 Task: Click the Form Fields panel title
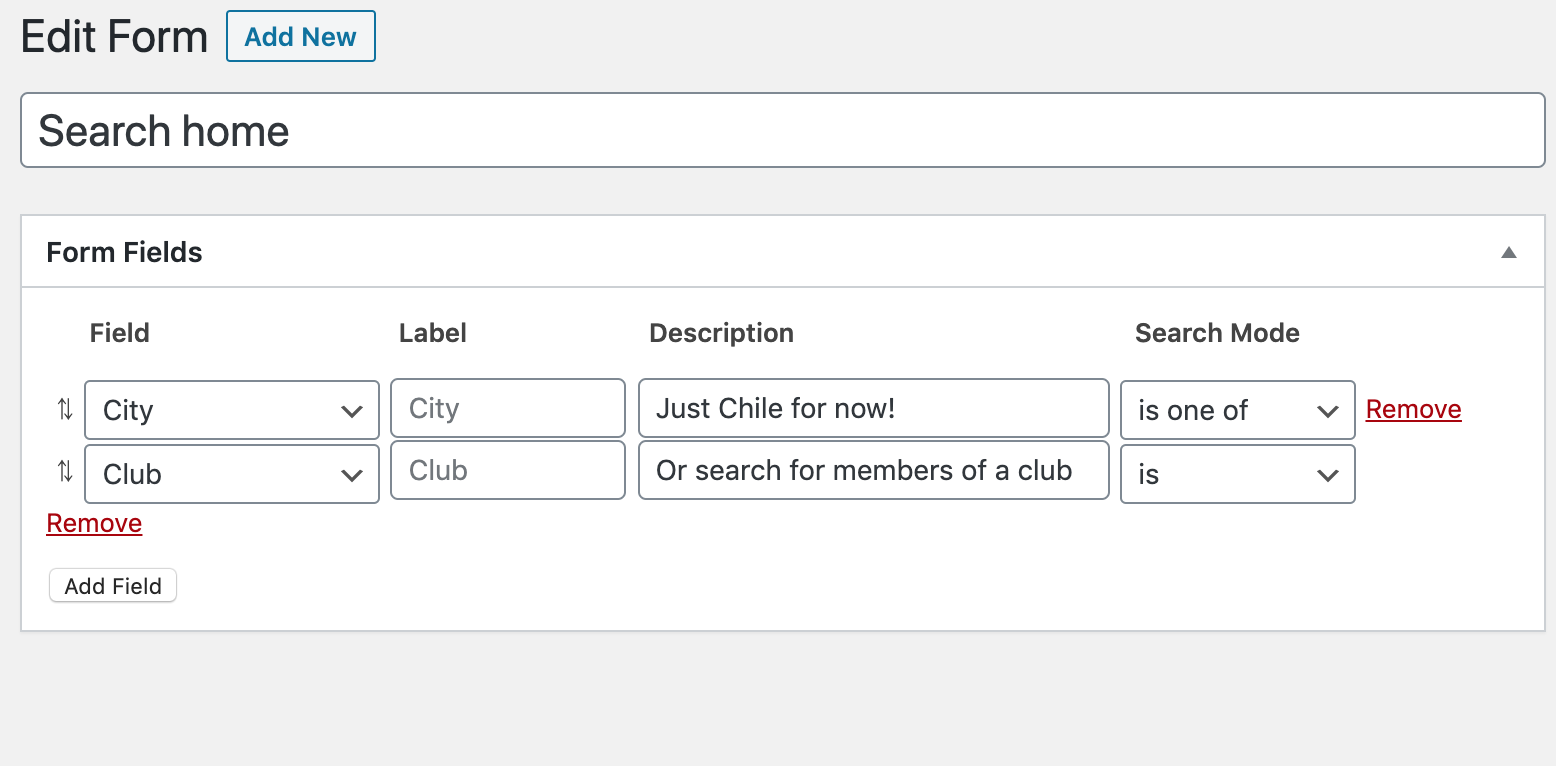tap(125, 253)
